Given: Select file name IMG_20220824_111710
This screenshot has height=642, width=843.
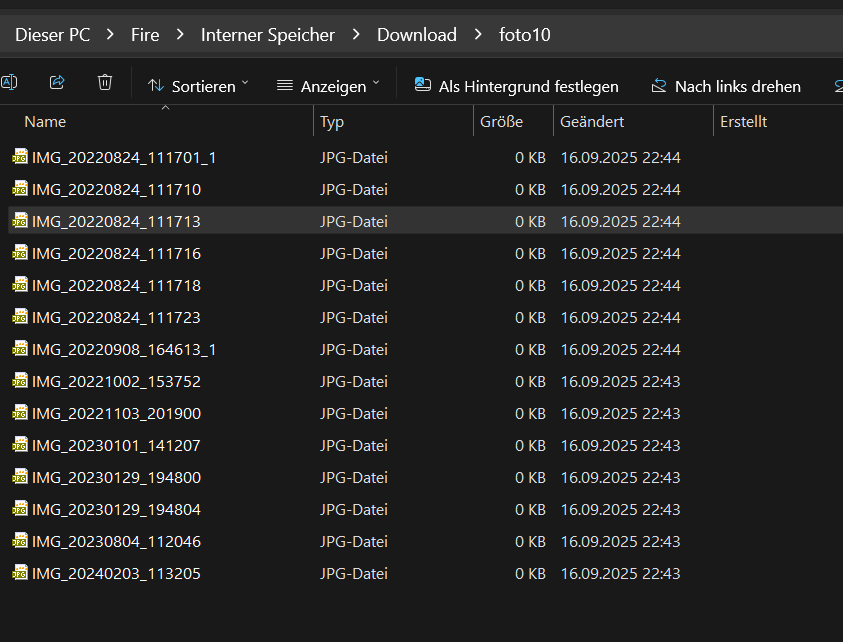Looking at the screenshot, I should pyautogui.click(x=116, y=190).
